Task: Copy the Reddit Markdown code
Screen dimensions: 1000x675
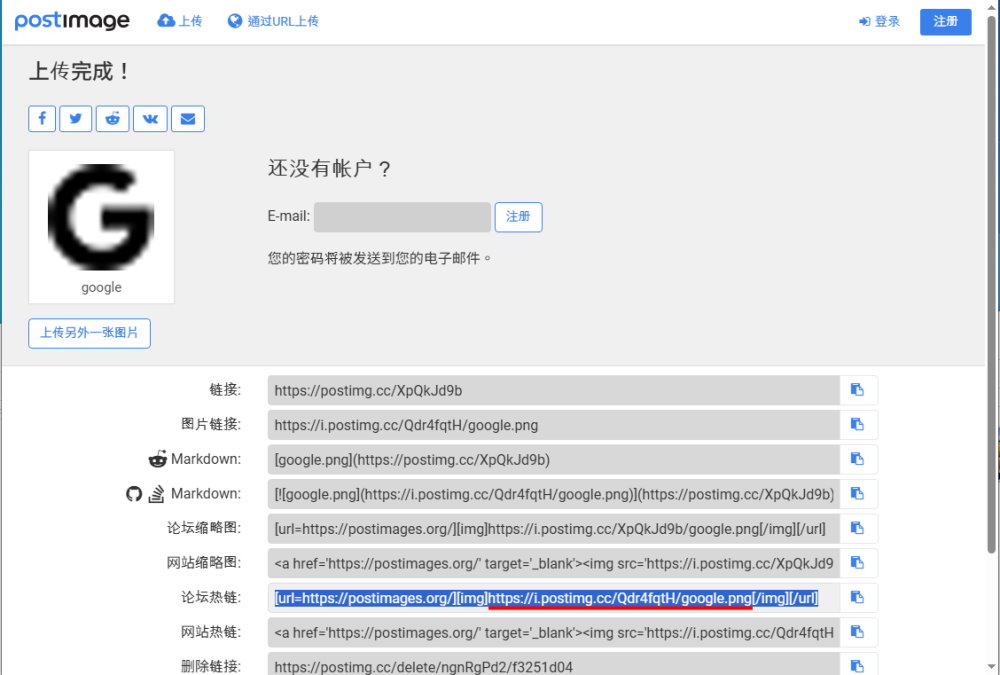Action: pyautogui.click(x=858, y=459)
